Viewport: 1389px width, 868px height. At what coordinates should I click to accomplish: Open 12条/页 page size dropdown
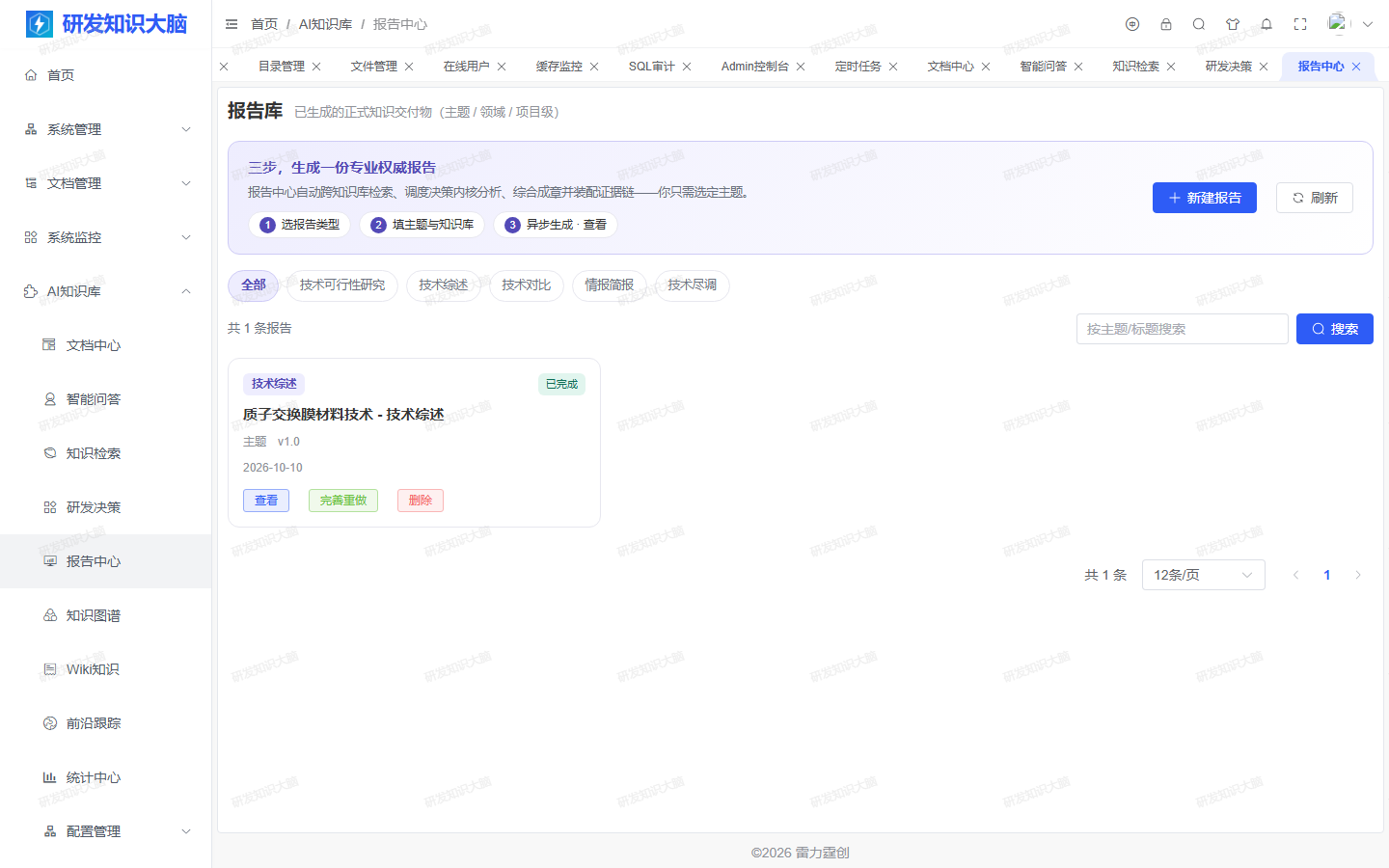tap(1203, 575)
